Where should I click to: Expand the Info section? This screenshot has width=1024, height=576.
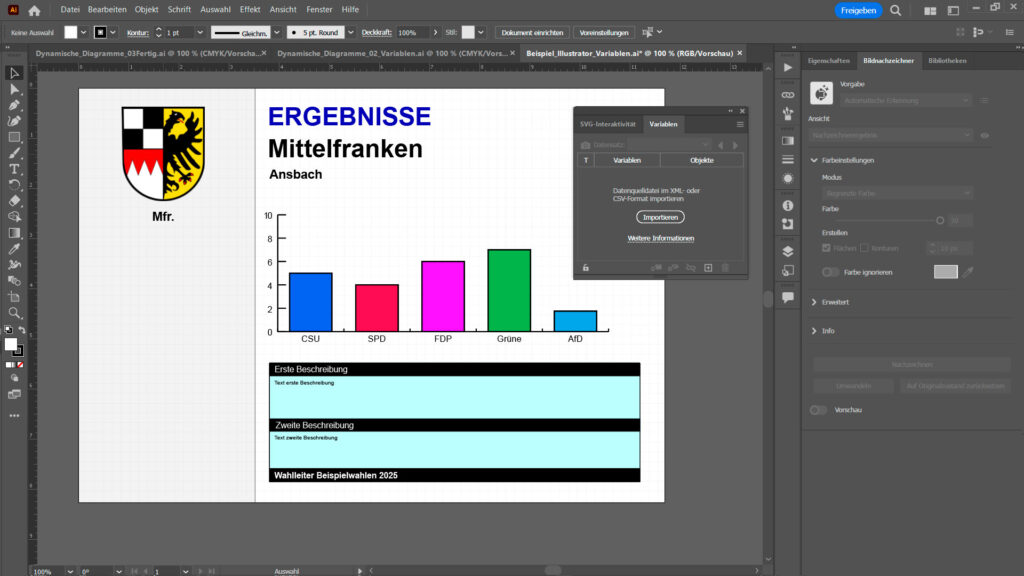click(x=814, y=331)
